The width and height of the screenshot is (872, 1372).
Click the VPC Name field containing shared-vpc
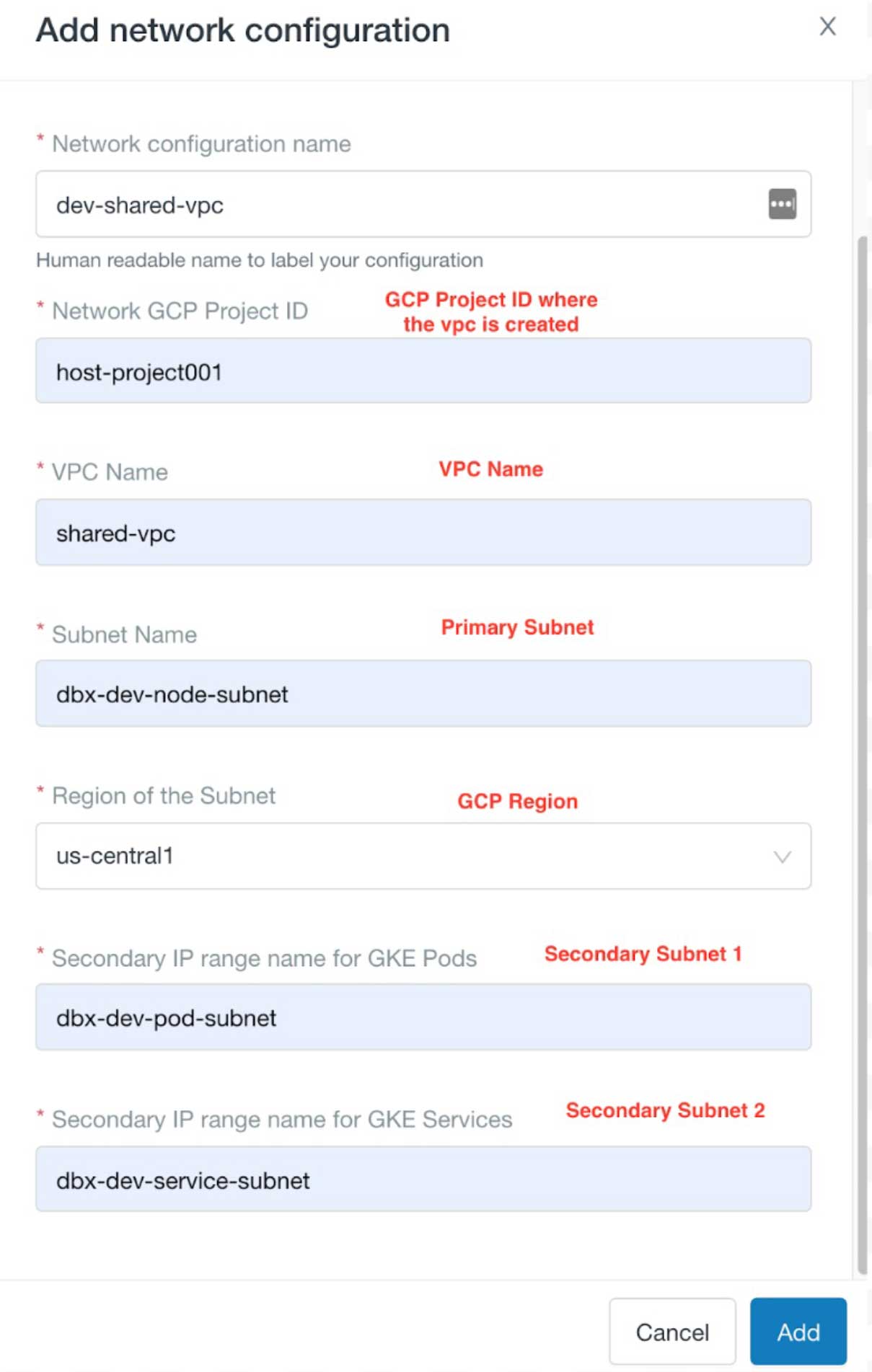click(423, 533)
